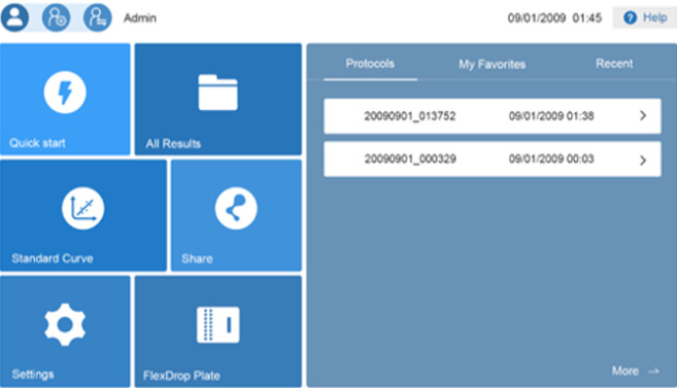Switch to the Protocols tab
The height and width of the screenshot is (388, 677).
tap(370, 64)
